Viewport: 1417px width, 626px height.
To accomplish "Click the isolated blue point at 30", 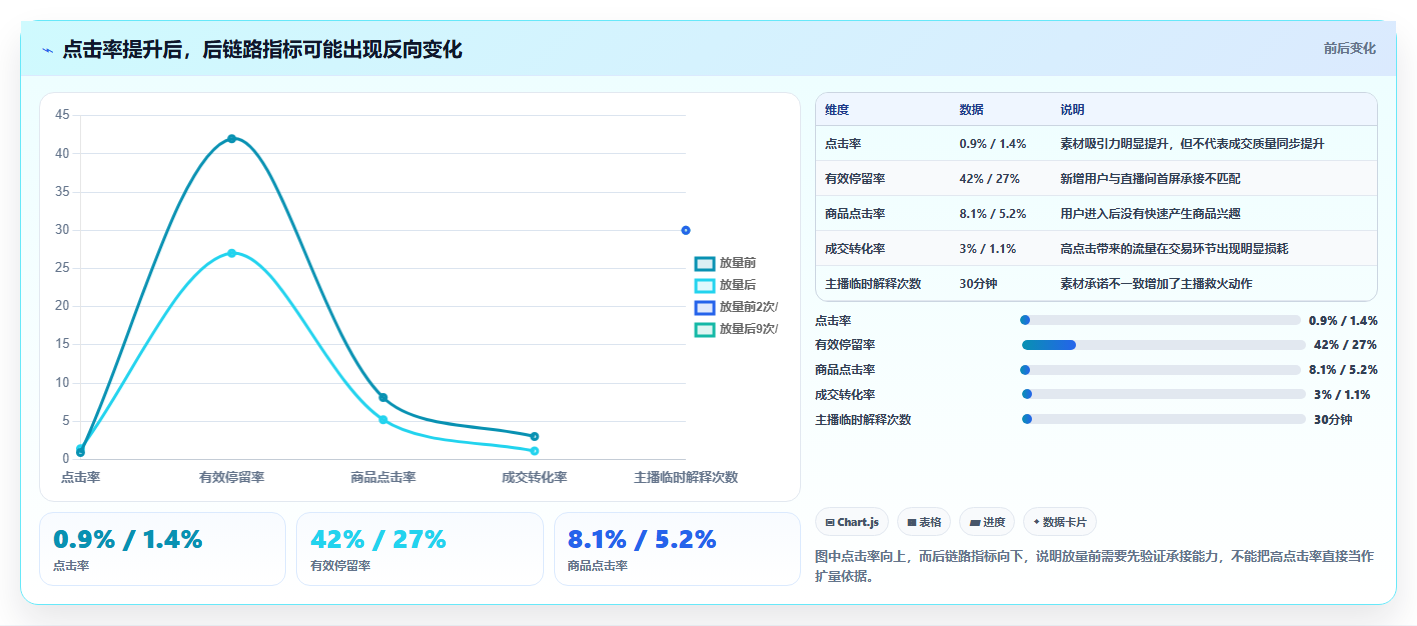I will coord(686,230).
